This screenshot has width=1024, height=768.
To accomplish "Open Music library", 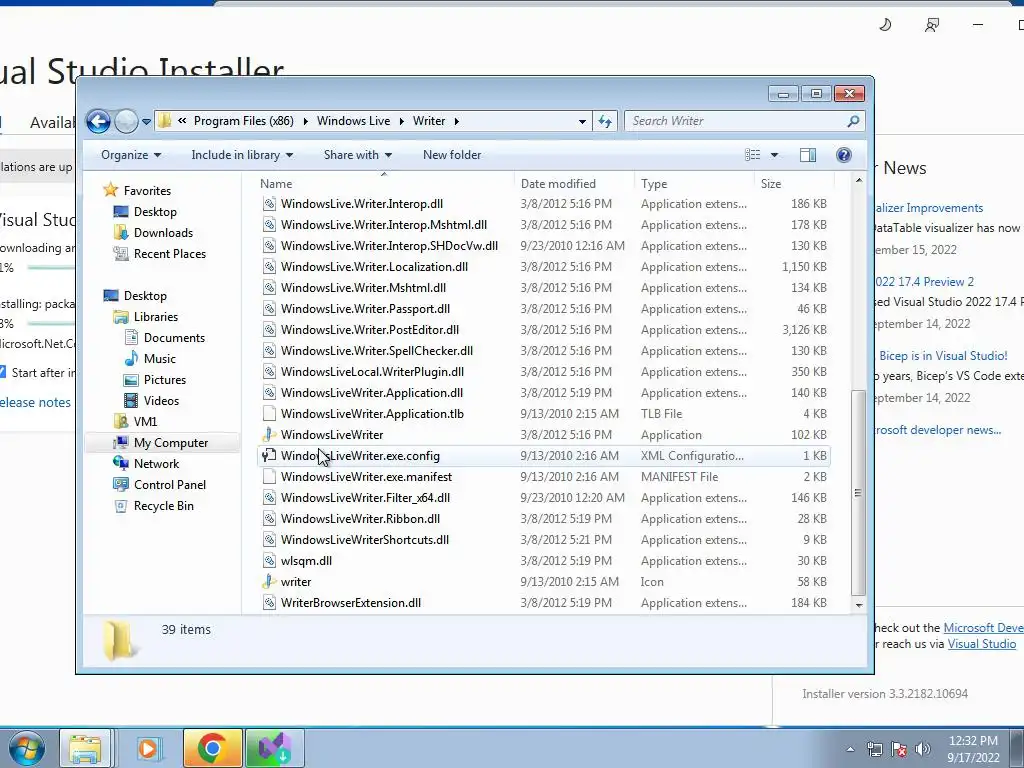I will (159, 359).
